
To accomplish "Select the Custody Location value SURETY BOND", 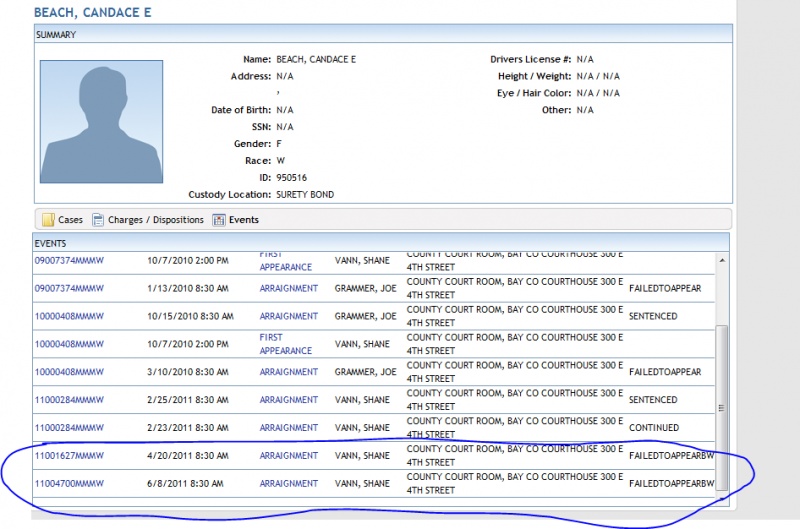I will tap(305, 194).
